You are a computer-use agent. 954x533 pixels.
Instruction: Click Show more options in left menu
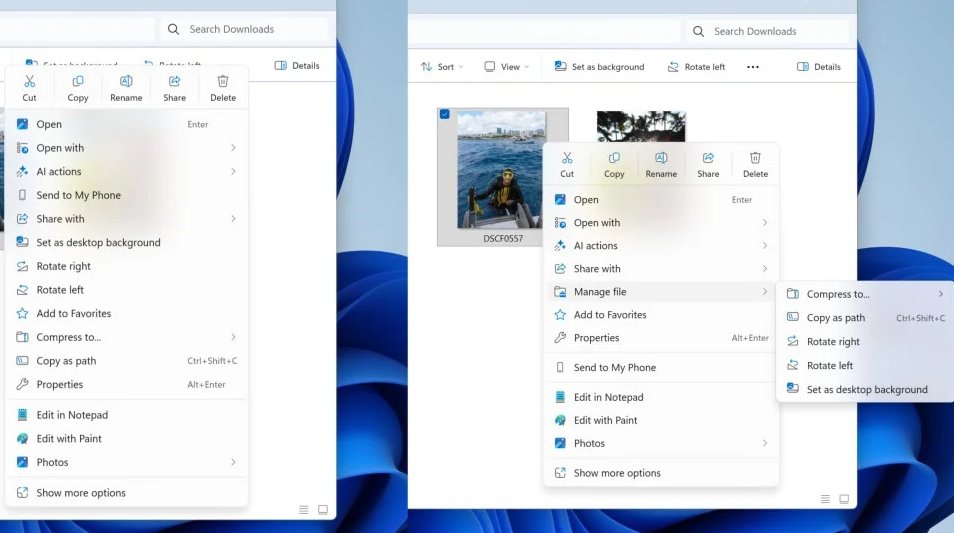[x=127, y=493]
